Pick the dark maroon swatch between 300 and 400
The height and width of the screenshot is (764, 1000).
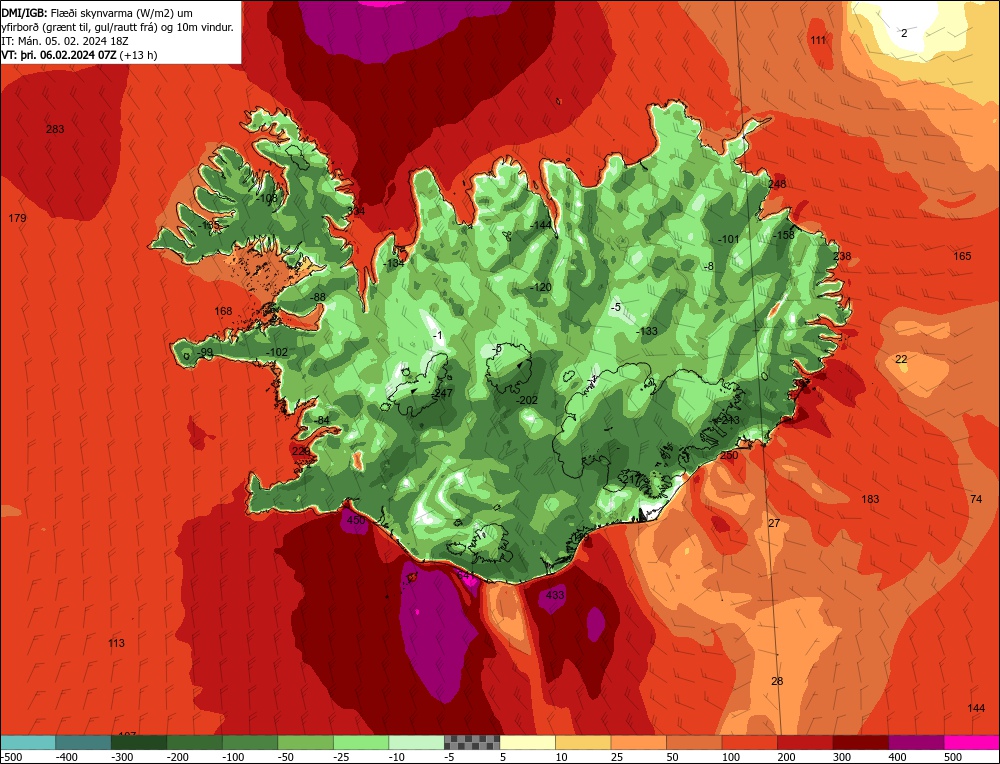pyautogui.click(x=860, y=742)
